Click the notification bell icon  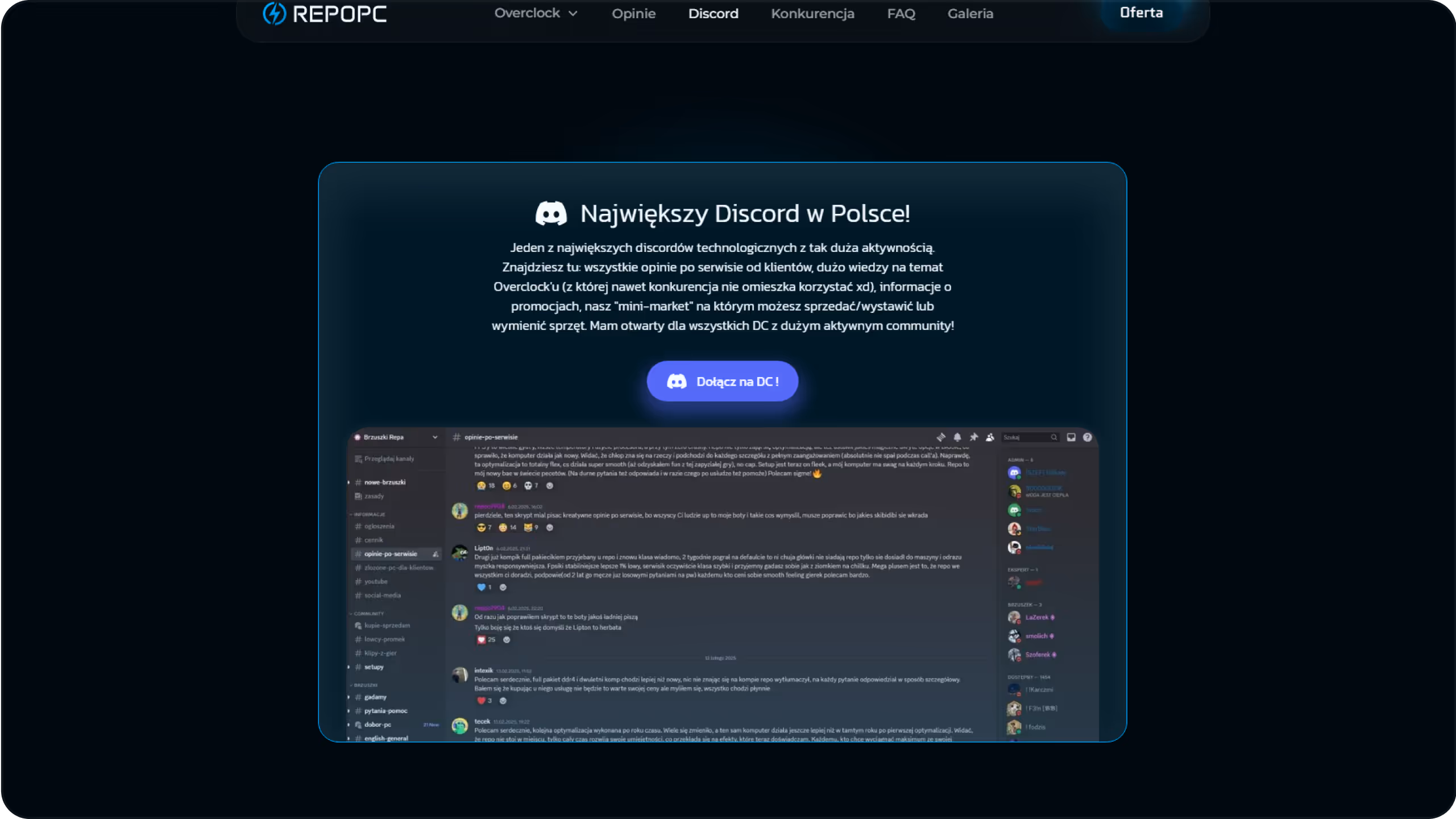(957, 437)
